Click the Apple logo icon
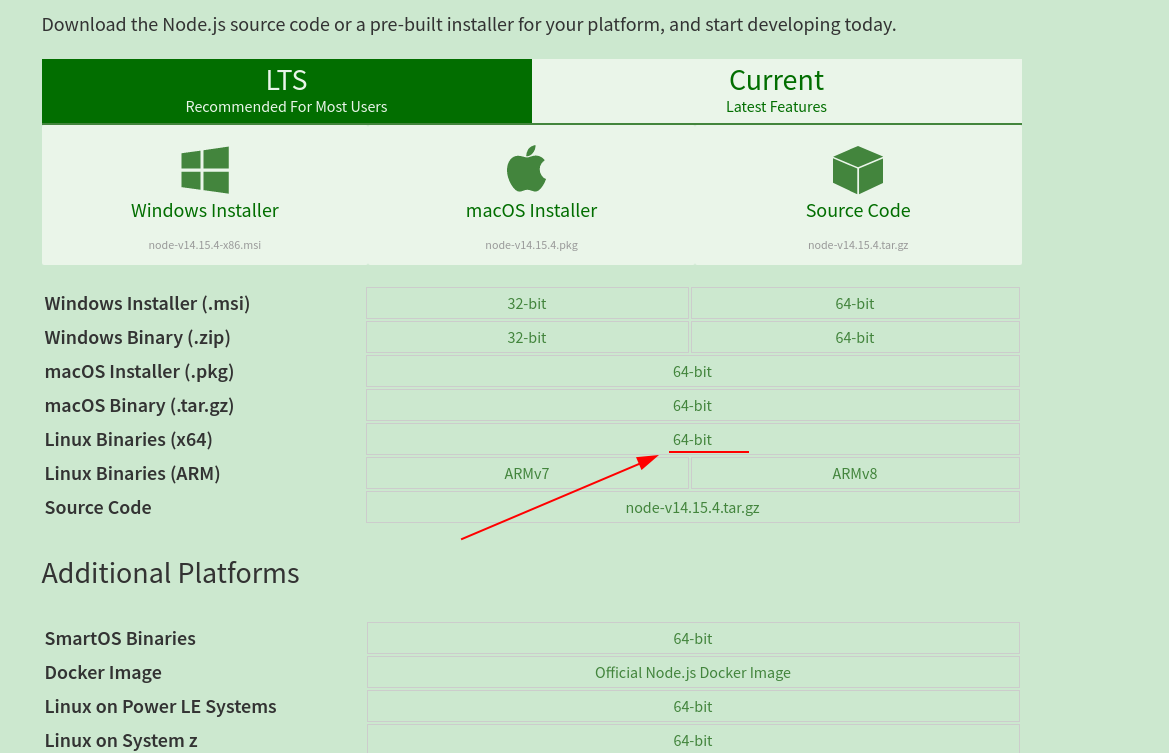This screenshot has width=1169, height=753. click(526, 169)
